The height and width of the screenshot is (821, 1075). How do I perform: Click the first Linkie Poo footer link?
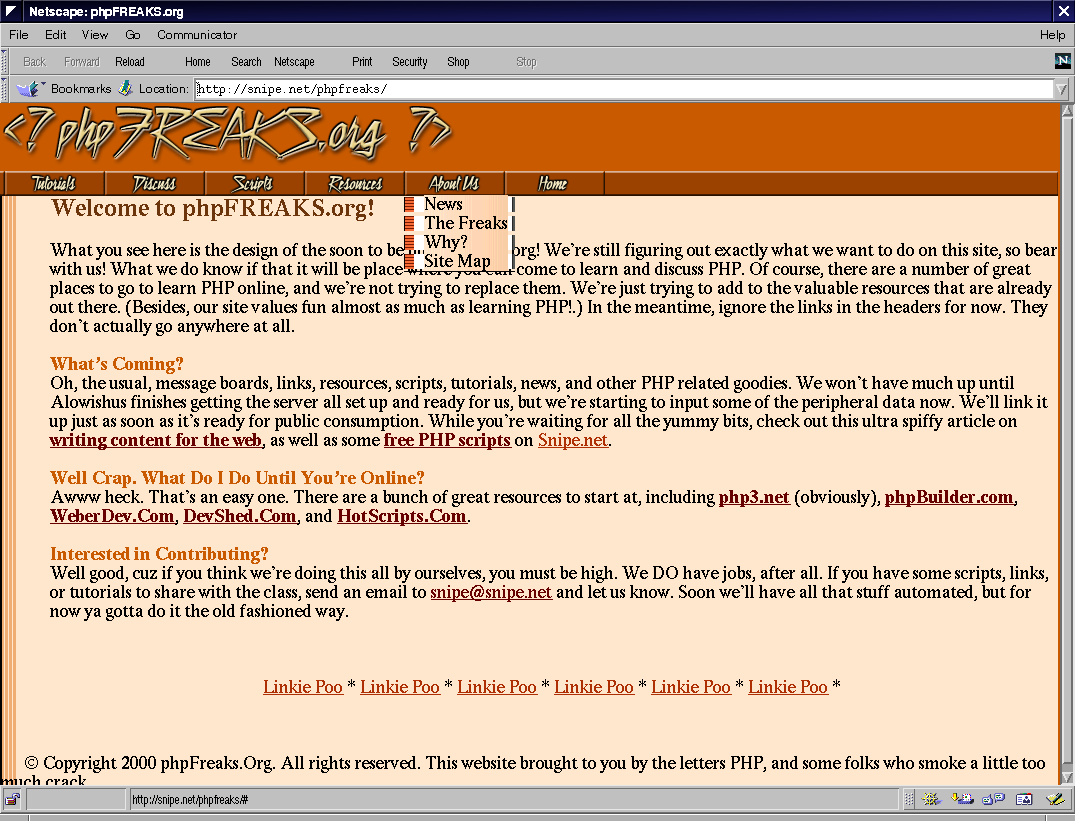coord(302,687)
